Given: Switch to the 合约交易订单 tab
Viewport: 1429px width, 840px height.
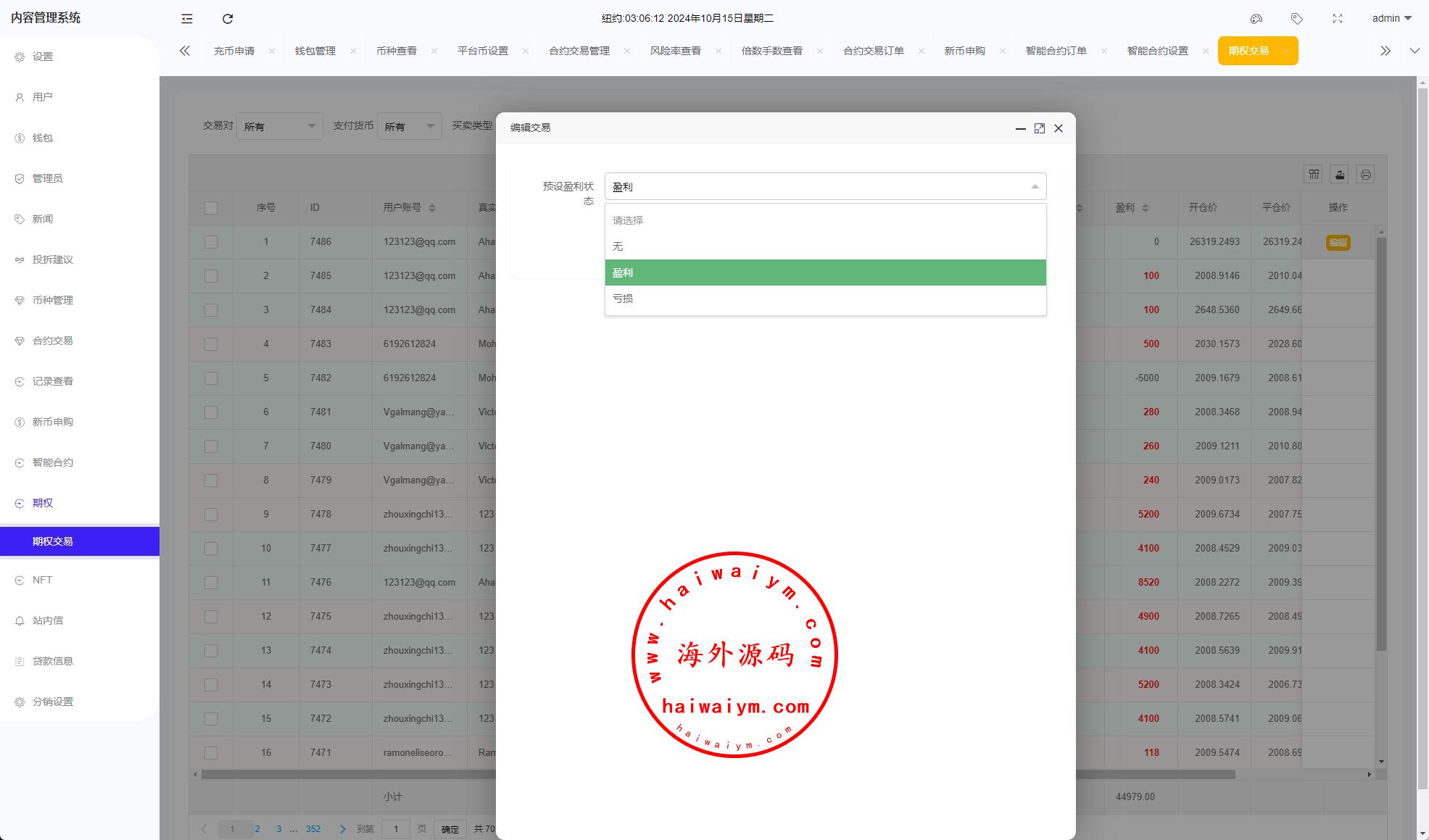Looking at the screenshot, I should [873, 51].
